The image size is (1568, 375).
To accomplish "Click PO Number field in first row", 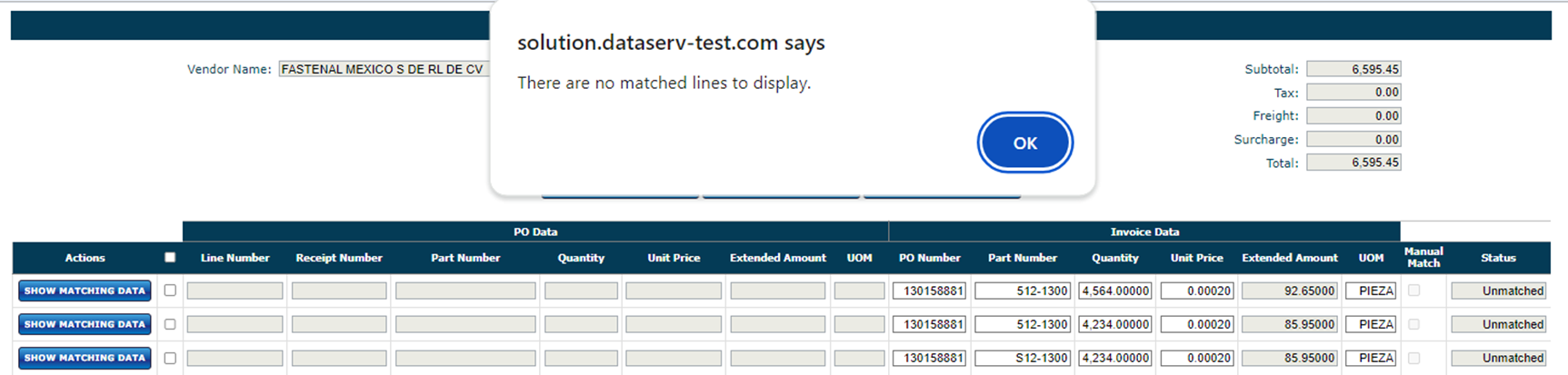I will tap(929, 291).
